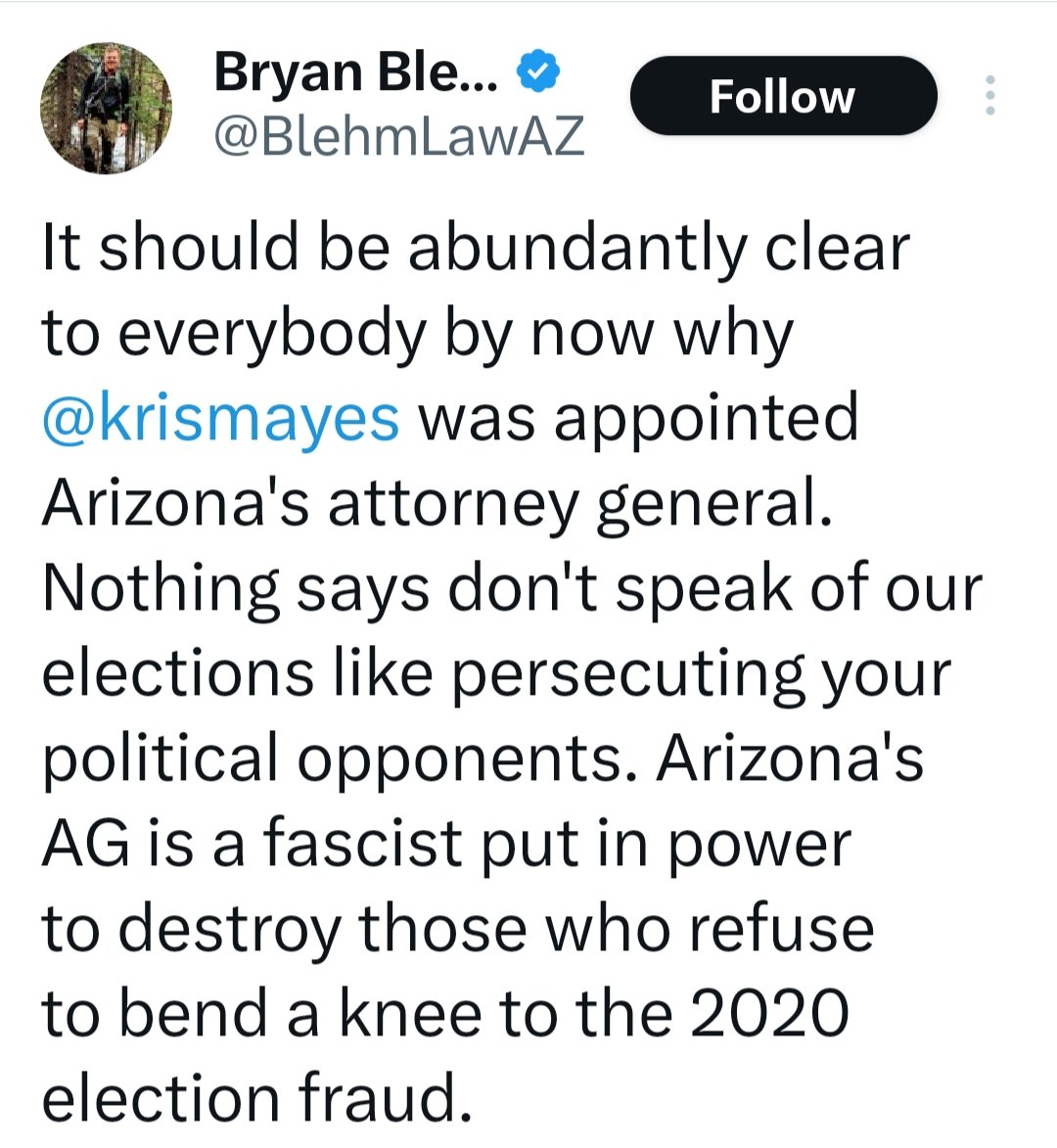Click the line 'elections like persecuting your'
Image resolution: width=1057 pixels, height=1148 pixels.
click(496, 673)
